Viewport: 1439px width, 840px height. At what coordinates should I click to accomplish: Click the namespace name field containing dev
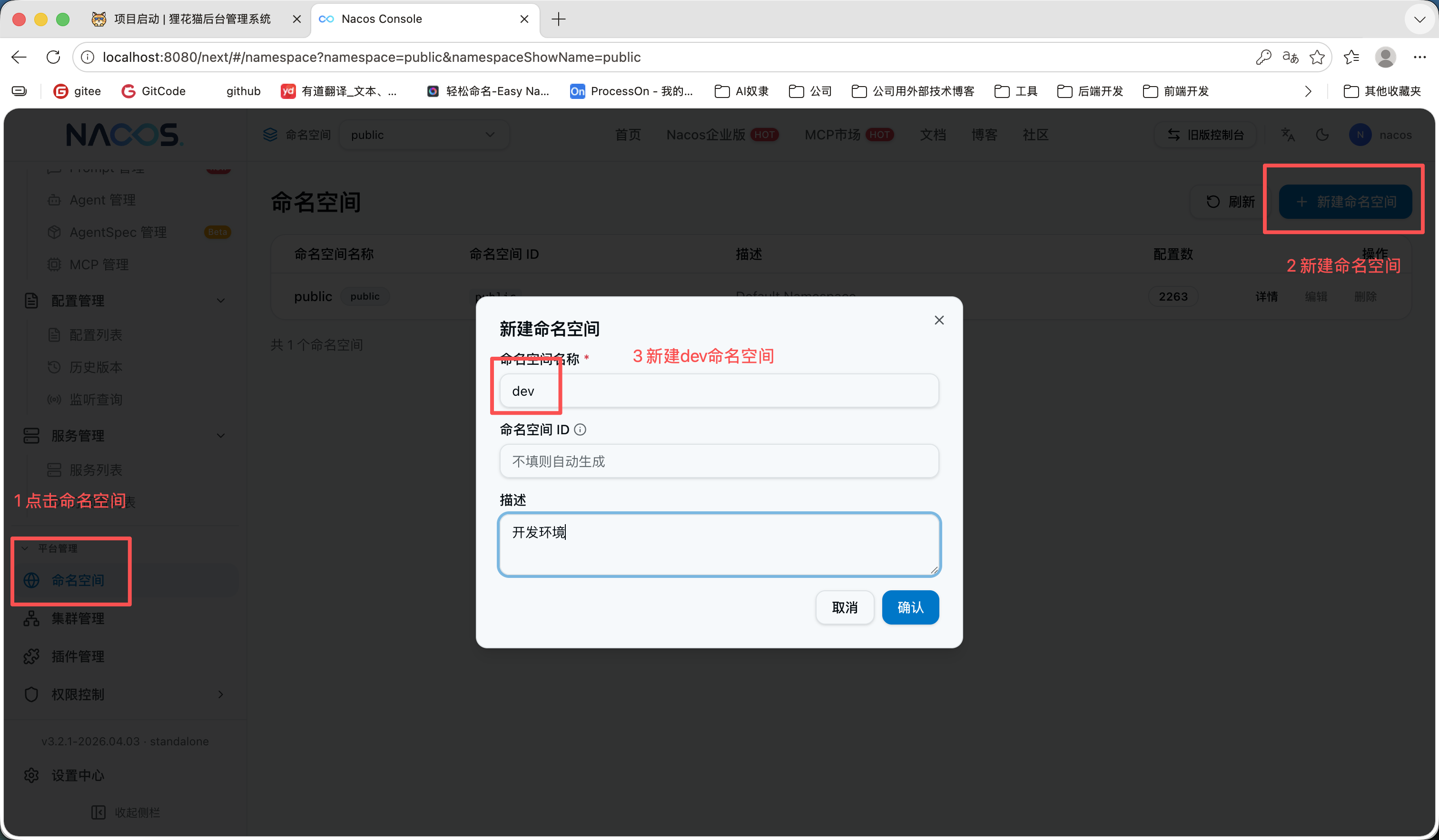click(x=719, y=391)
